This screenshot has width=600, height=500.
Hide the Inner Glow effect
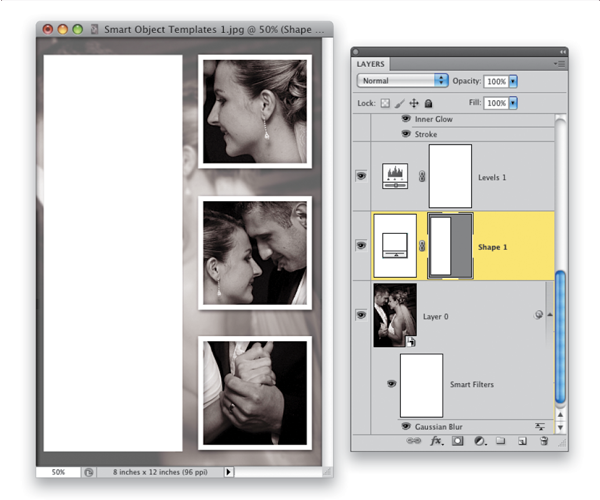pos(406,119)
